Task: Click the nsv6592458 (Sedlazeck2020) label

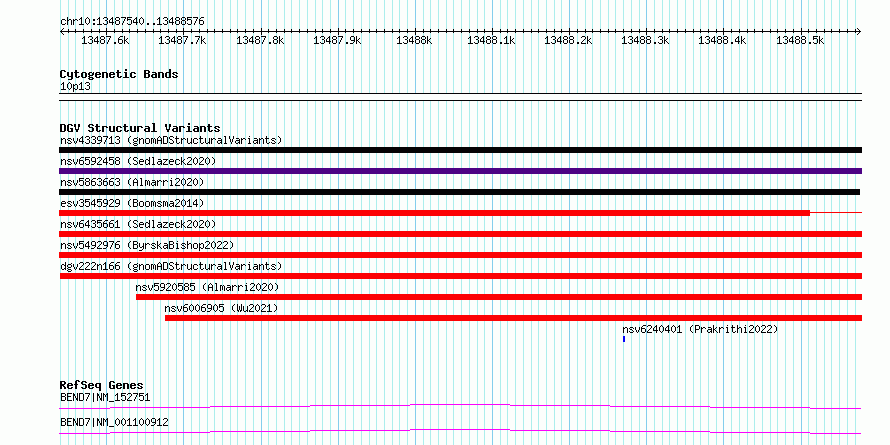Action: tap(138, 161)
